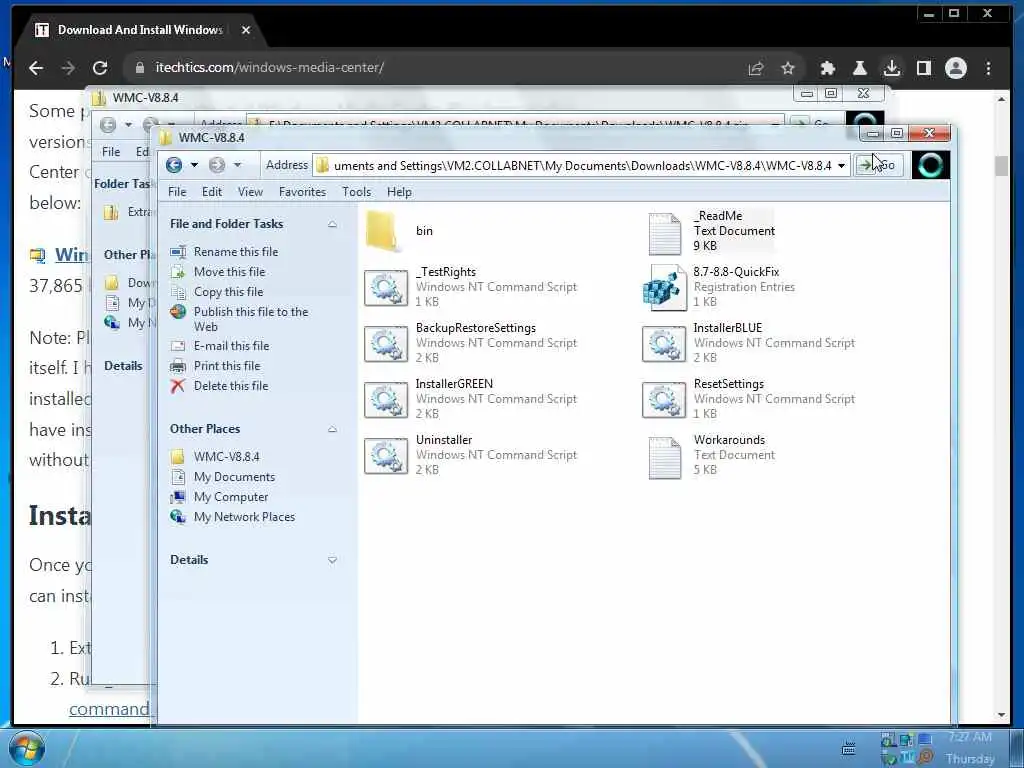Go to My Documents under Other Places

tap(234, 477)
